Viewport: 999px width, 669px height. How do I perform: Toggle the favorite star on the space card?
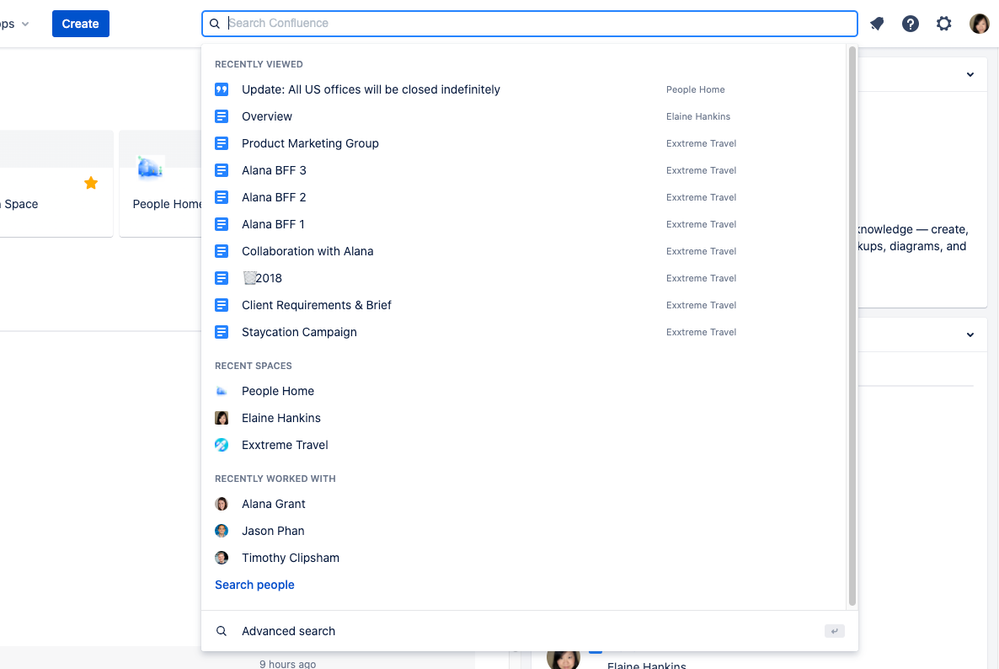tap(91, 183)
